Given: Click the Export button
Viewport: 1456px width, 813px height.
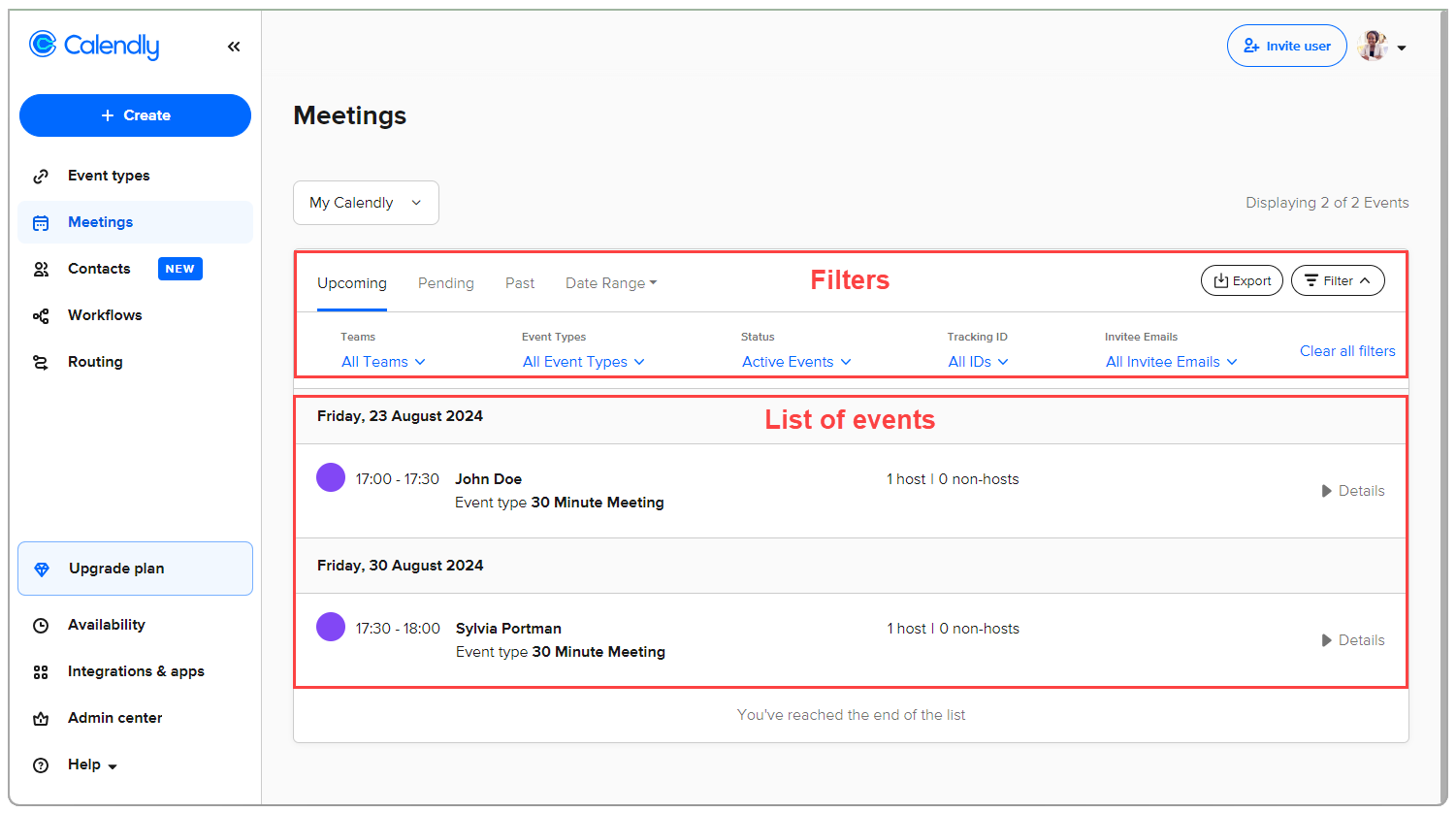Looking at the screenshot, I should (x=1242, y=280).
